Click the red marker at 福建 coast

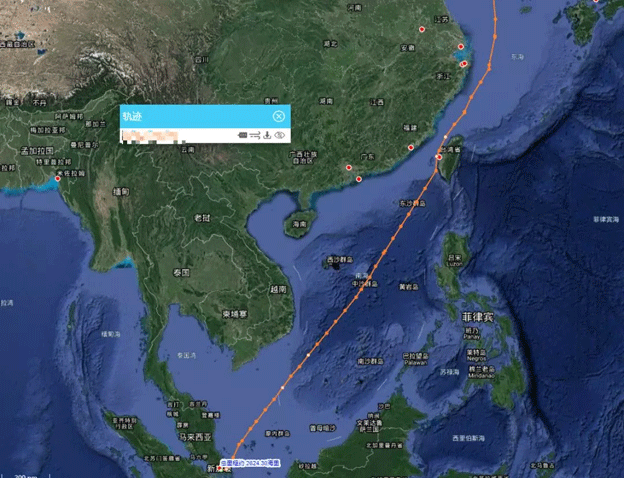coord(411,147)
